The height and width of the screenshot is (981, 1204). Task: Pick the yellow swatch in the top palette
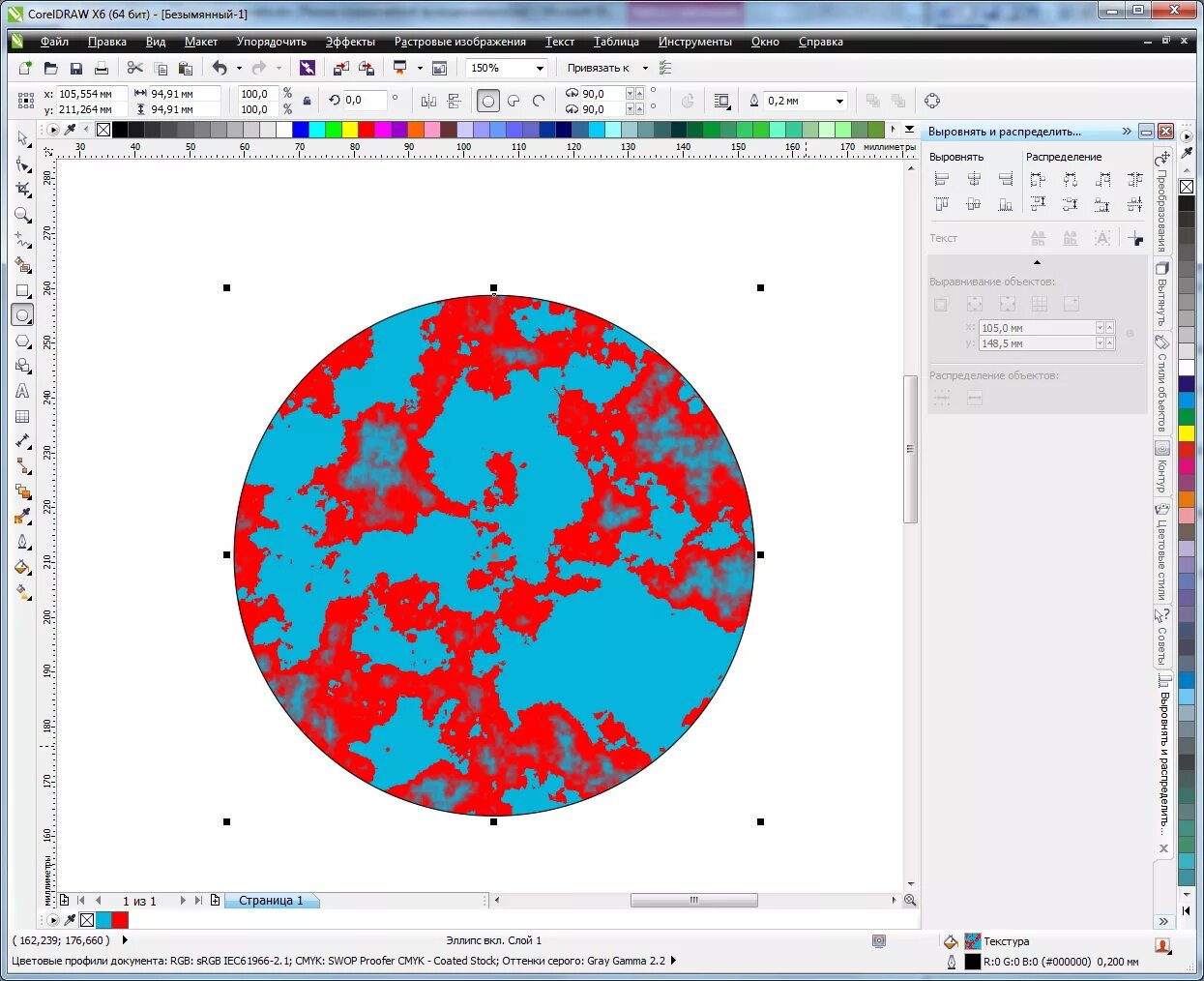pyautogui.click(x=350, y=130)
